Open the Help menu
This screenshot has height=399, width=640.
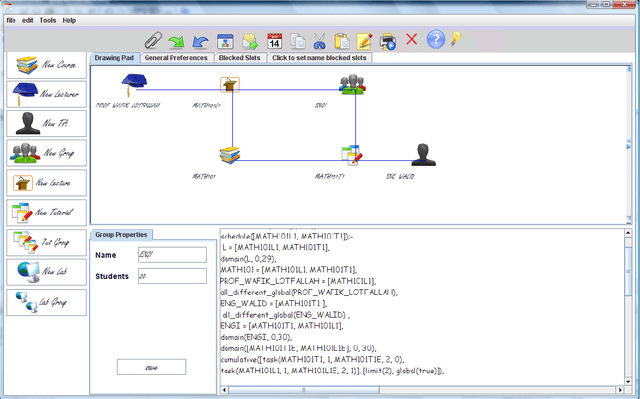click(x=69, y=20)
